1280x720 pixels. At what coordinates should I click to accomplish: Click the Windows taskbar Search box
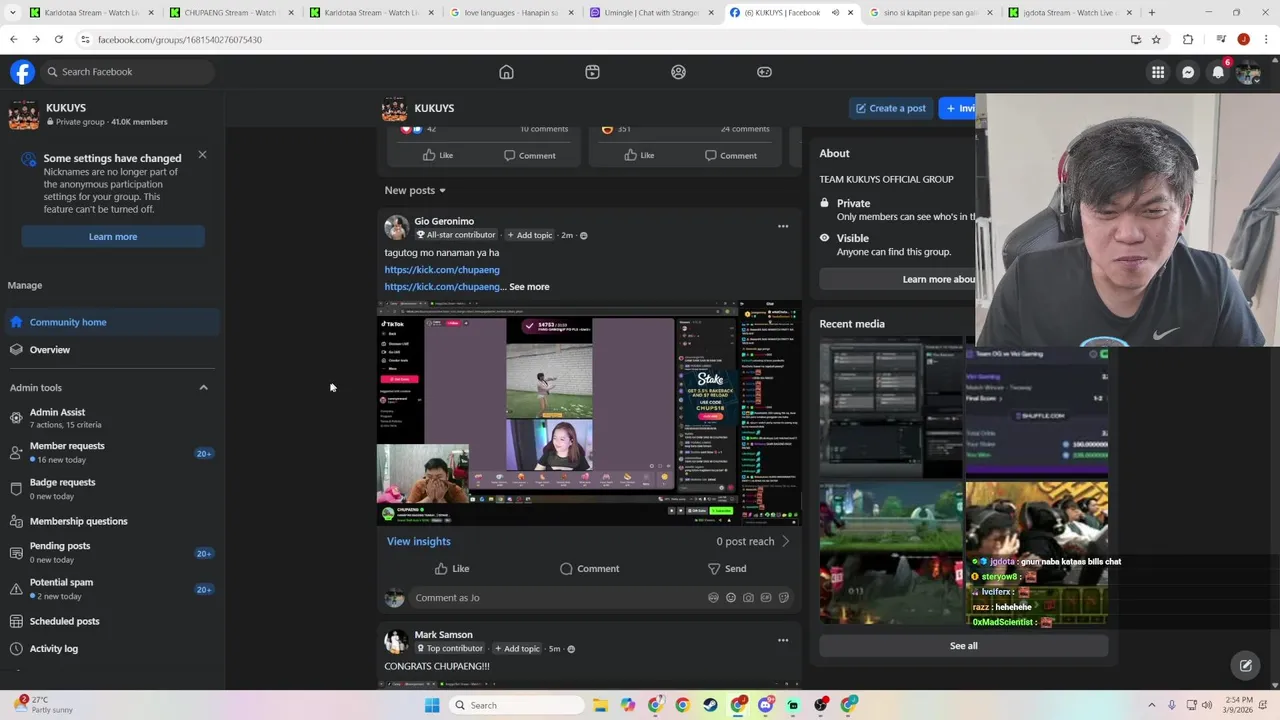(515, 705)
